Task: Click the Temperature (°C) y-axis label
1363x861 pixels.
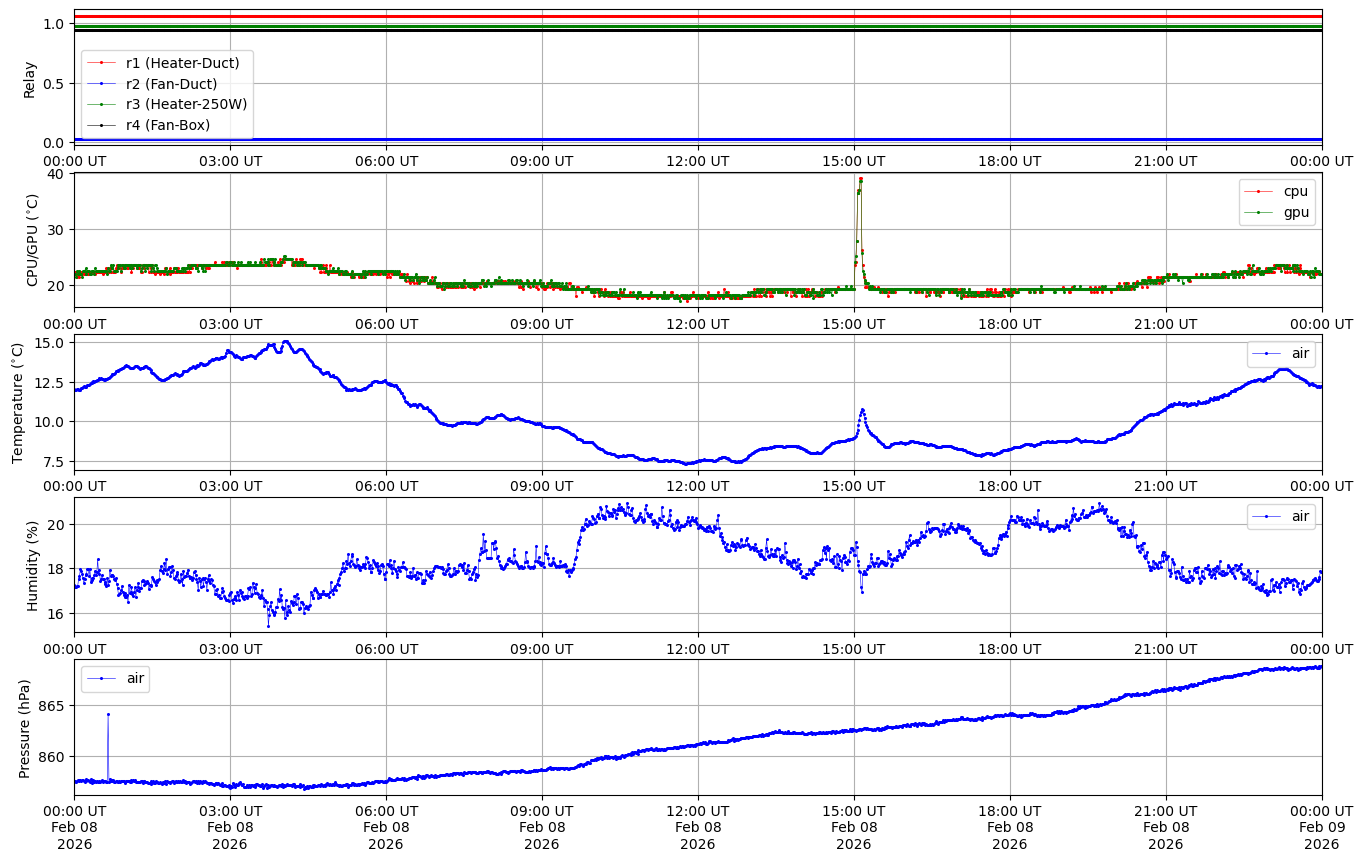Action: pyautogui.click(x=17, y=402)
